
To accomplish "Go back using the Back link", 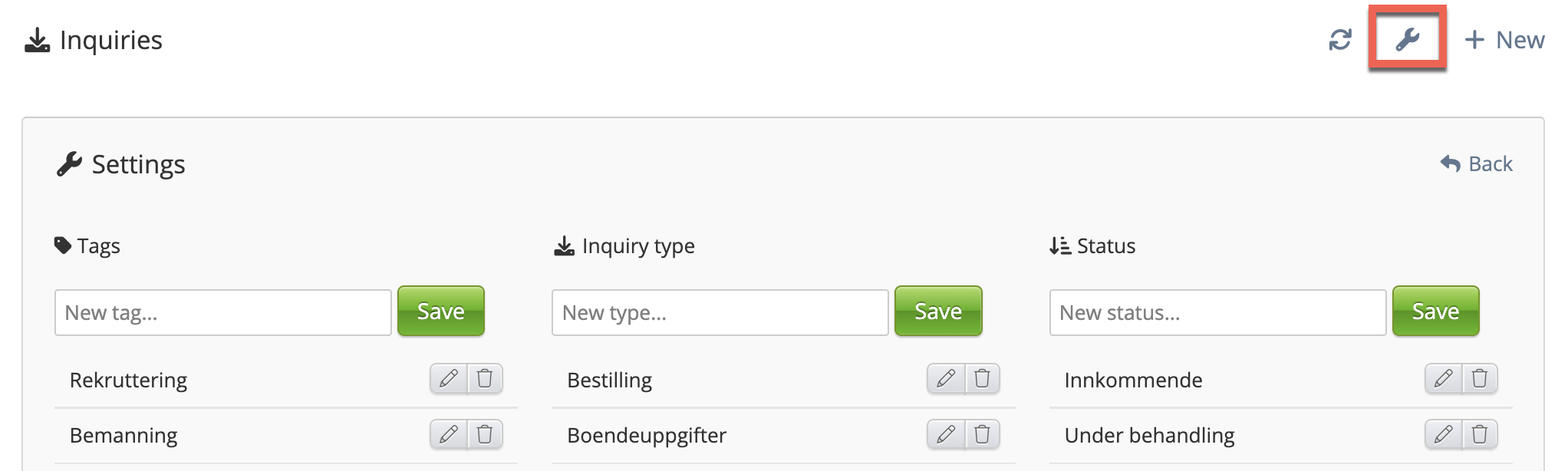I will 1477,164.
